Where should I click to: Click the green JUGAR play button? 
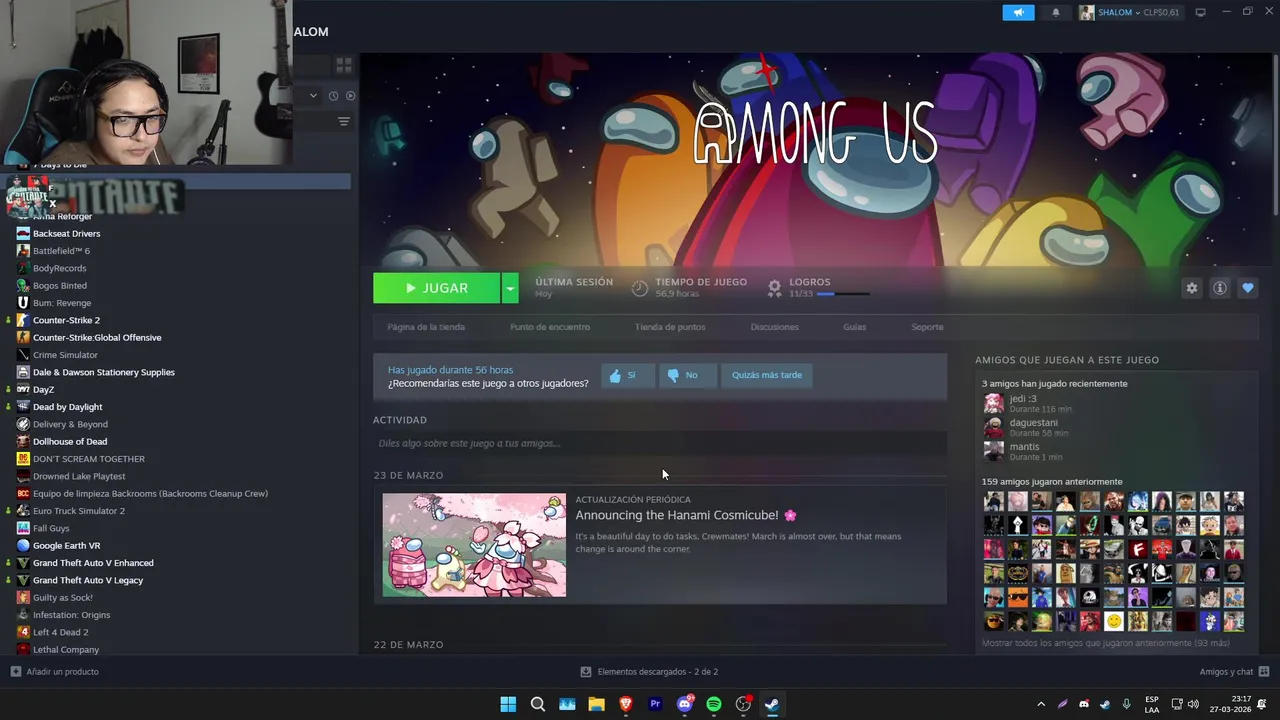click(436, 288)
